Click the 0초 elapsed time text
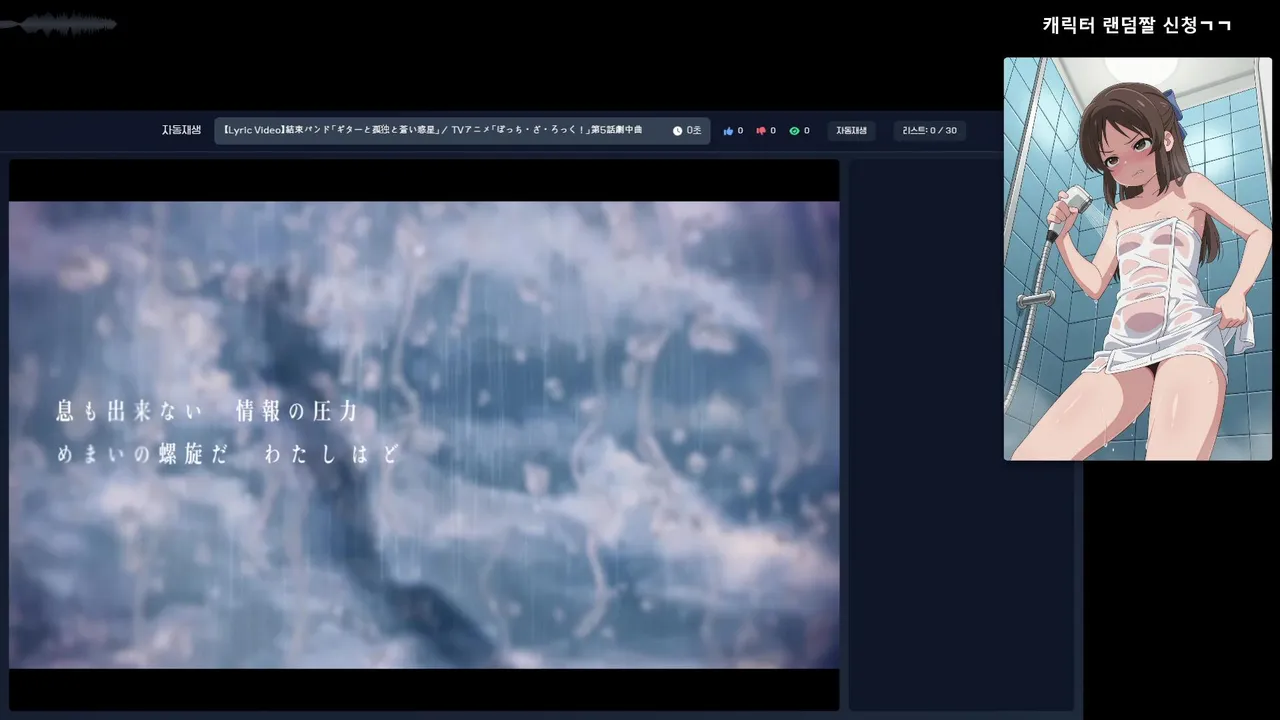The height and width of the screenshot is (720, 1280). [694, 131]
